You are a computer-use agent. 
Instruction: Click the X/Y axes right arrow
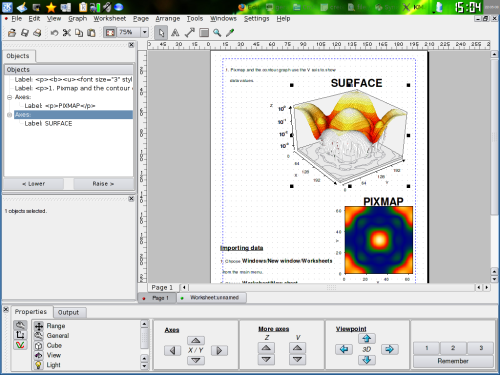tap(219, 350)
